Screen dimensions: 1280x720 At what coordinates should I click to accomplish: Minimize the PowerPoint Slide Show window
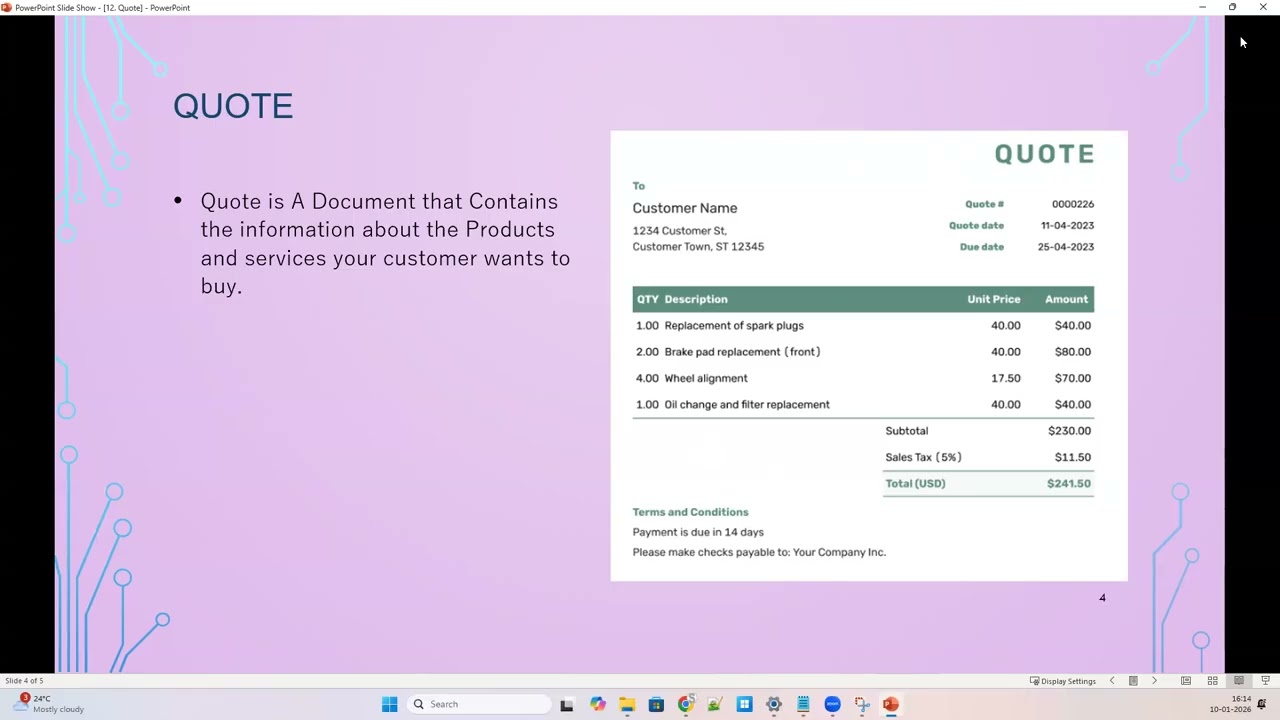click(1202, 7)
